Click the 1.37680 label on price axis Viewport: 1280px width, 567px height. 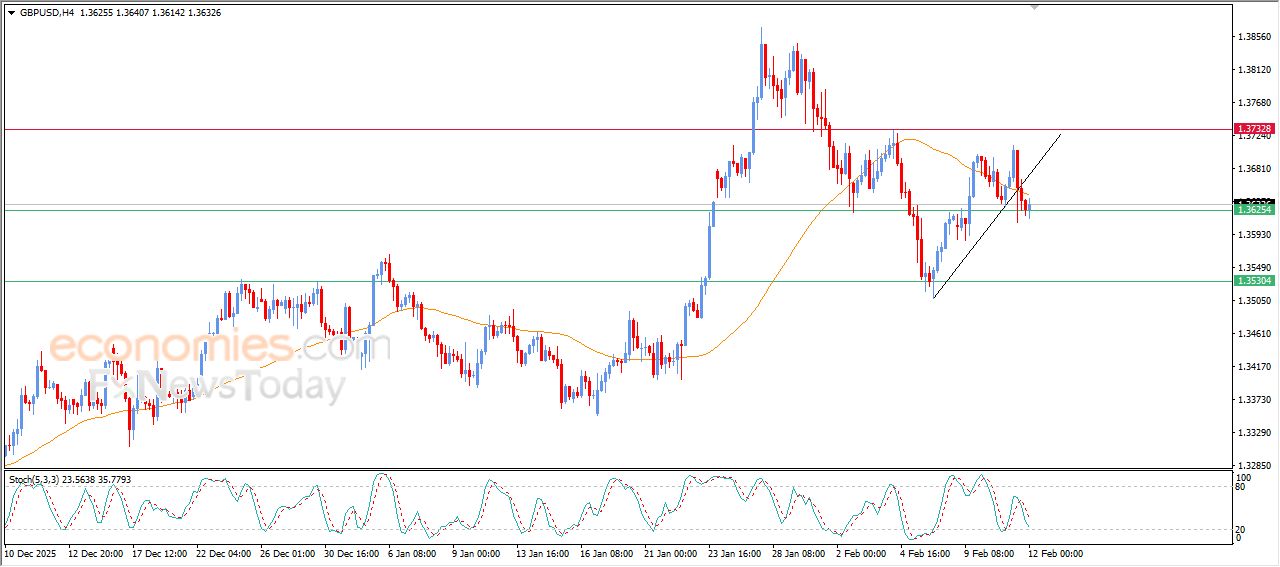click(1254, 103)
